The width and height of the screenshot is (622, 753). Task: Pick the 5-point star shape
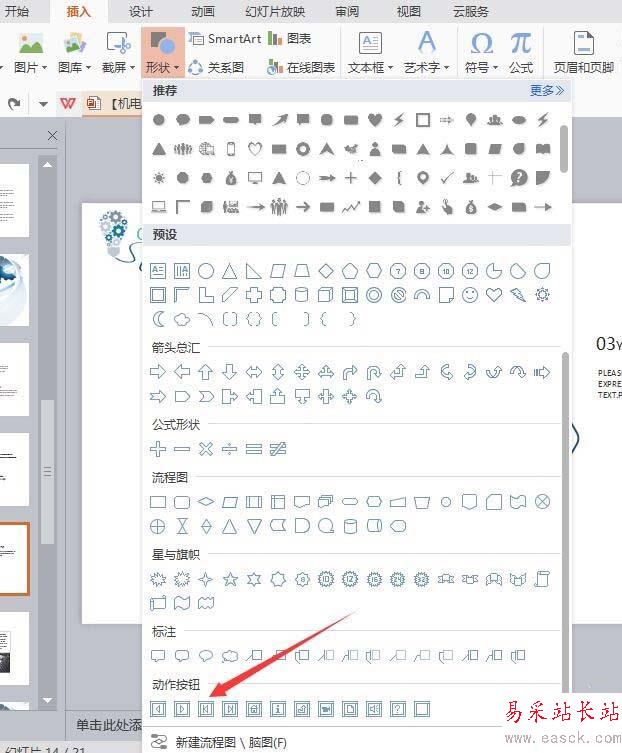click(230, 579)
